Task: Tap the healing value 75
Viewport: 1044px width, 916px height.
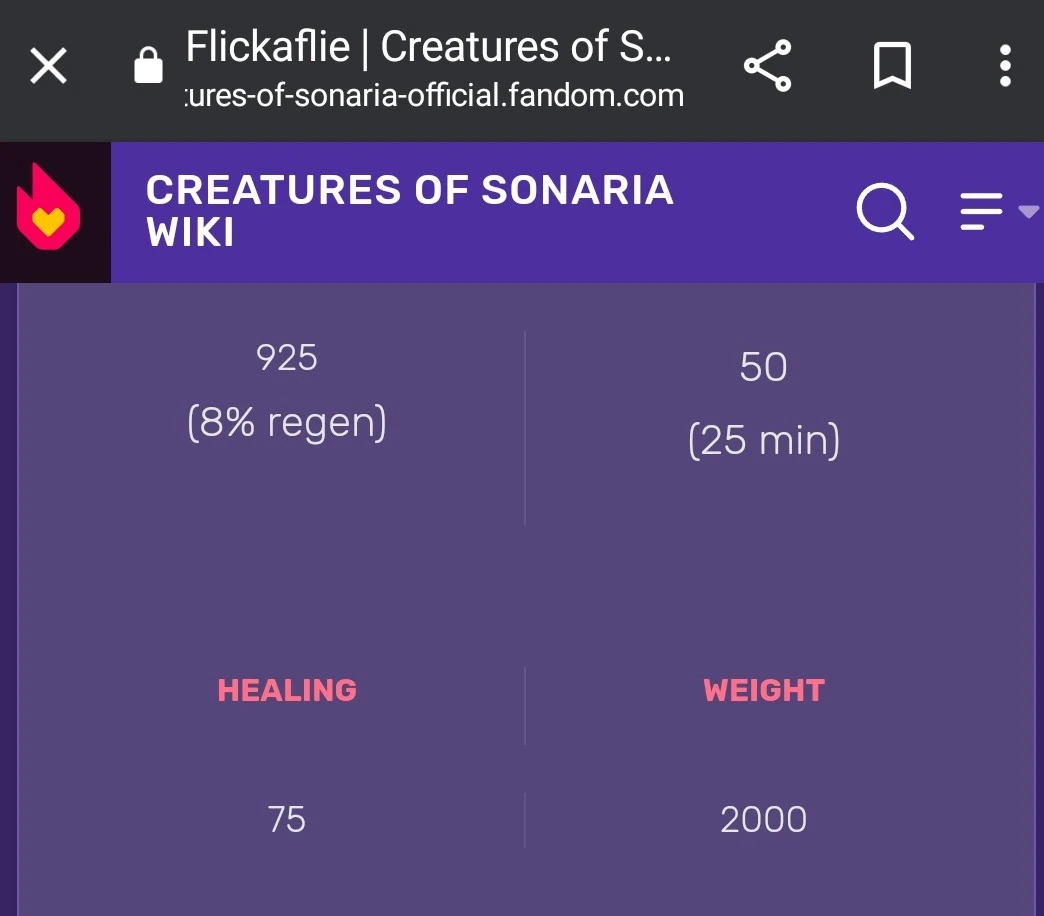Action: [287, 820]
